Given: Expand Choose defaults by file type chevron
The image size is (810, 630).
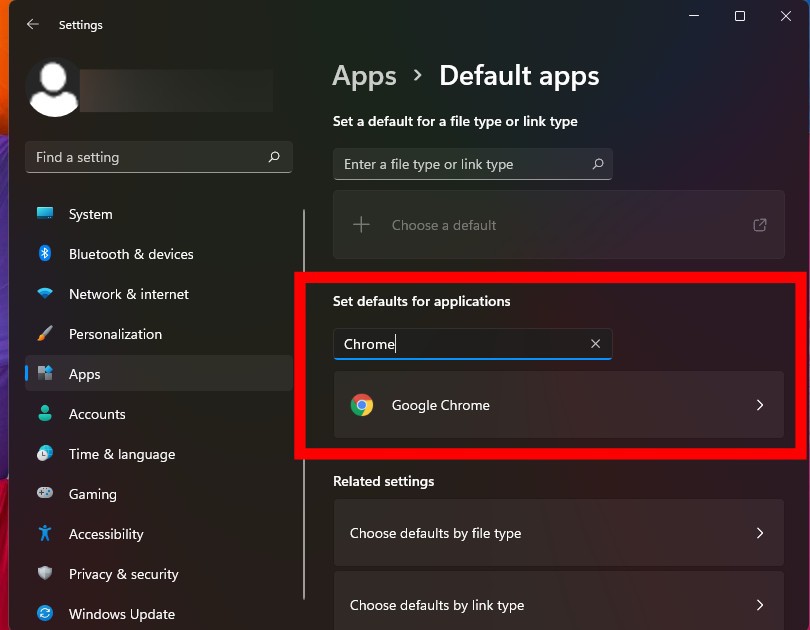Looking at the screenshot, I should pyautogui.click(x=759, y=533).
